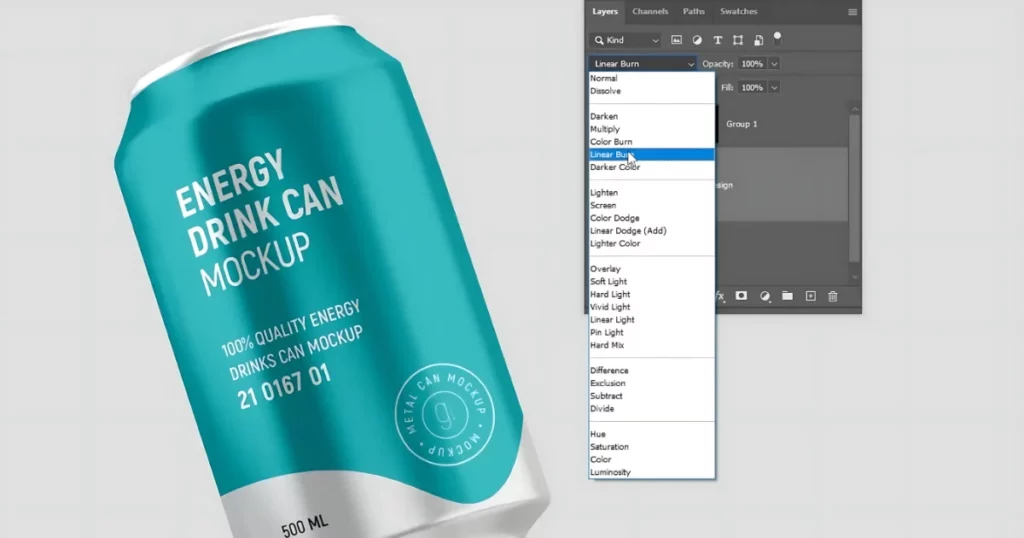Open the Layers panel menu icon
1024x538 pixels.
pos(852,12)
